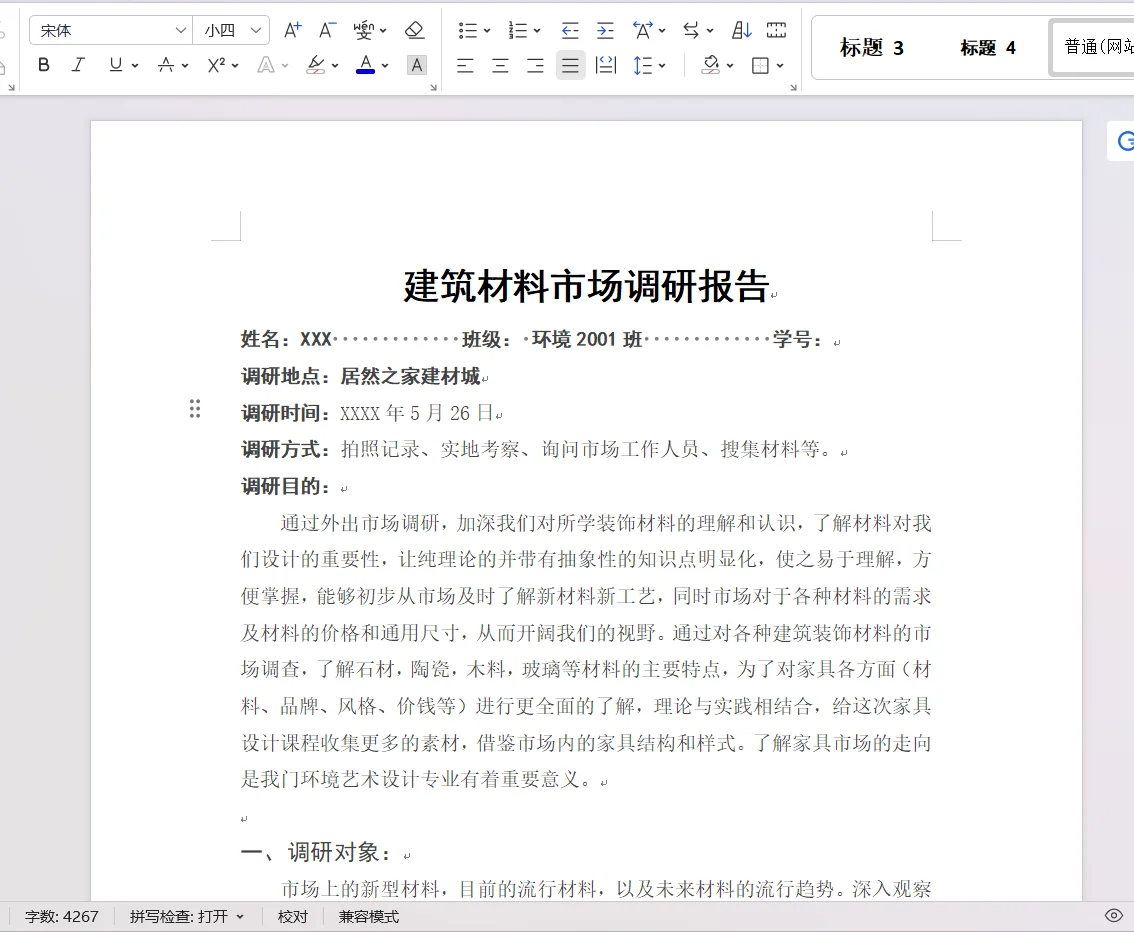Open the paragraph dialog launcher arrow
Image resolution: width=1134 pixels, height=932 pixels.
click(793, 87)
